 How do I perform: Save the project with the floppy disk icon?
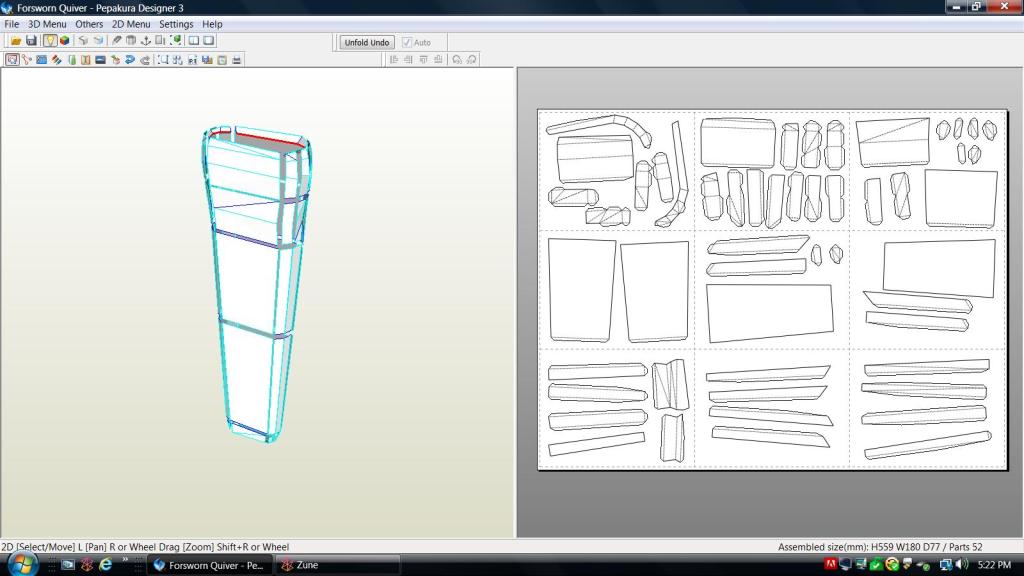pos(31,40)
